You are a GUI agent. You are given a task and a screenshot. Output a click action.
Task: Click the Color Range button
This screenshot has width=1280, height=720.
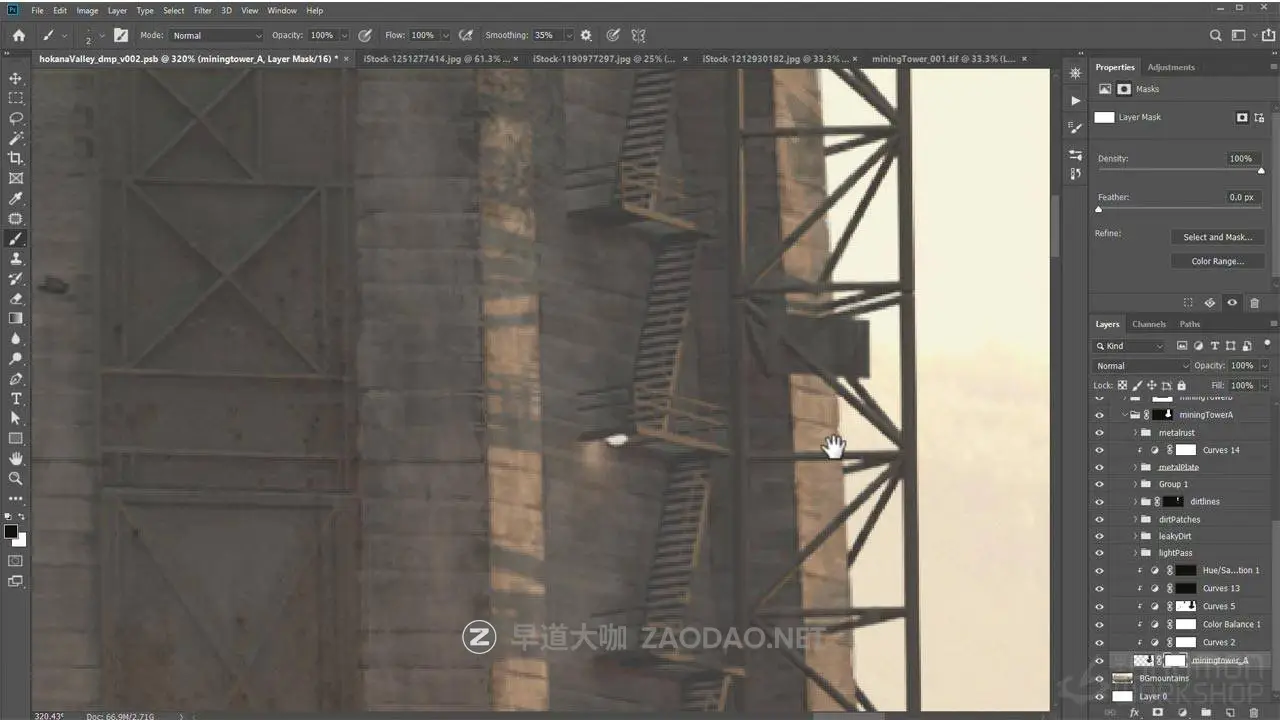tap(1217, 261)
